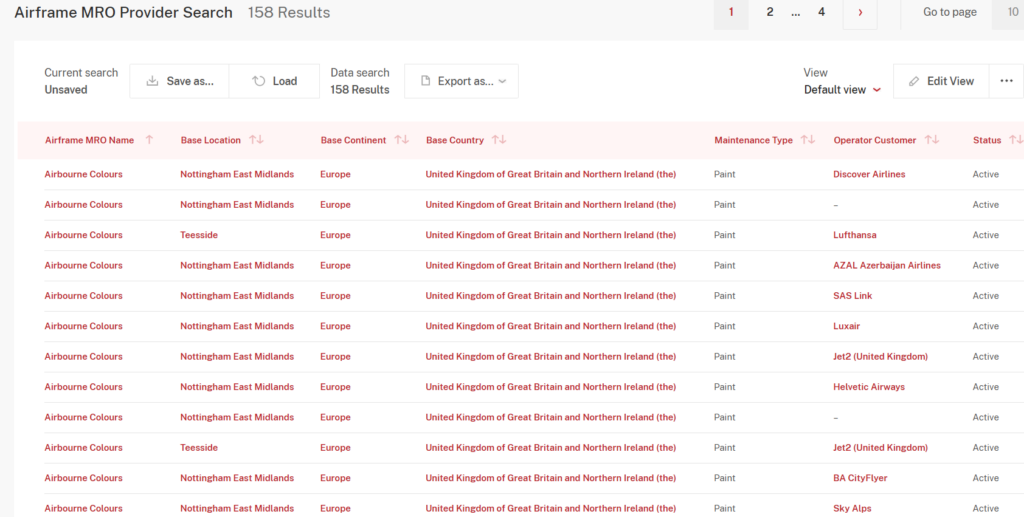Open Sky Alps operator link
Image resolution: width=1024 pixels, height=517 pixels.
tap(852, 509)
